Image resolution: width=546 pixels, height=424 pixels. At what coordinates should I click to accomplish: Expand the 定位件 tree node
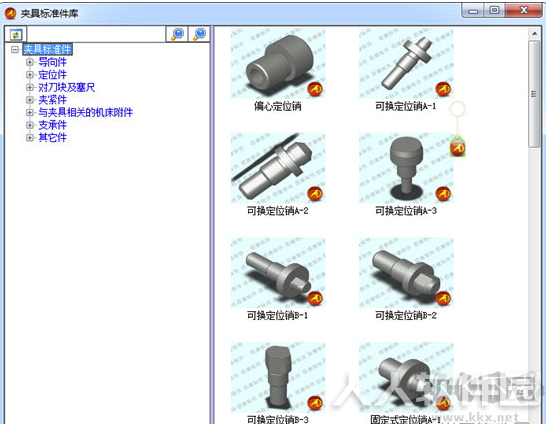click(x=30, y=75)
